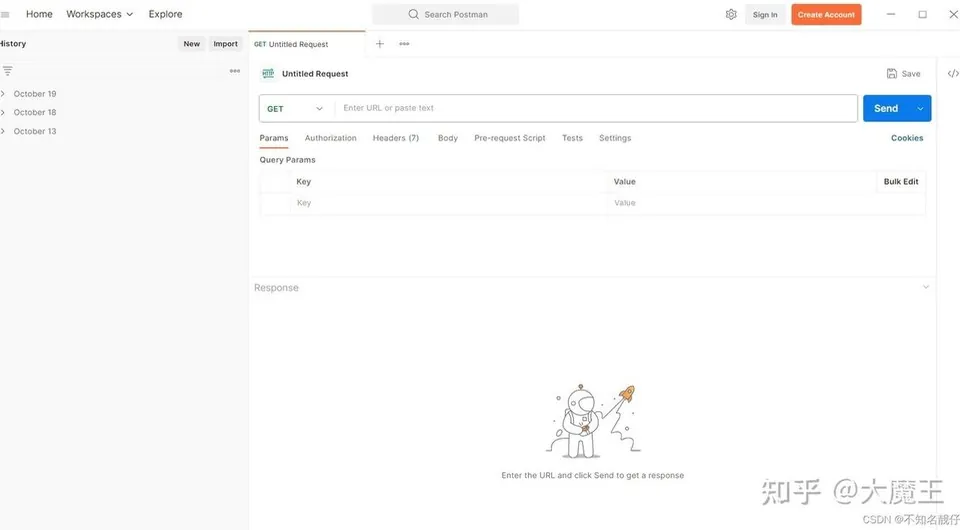Click the search magnifier icon

click(x=414, y=14)
